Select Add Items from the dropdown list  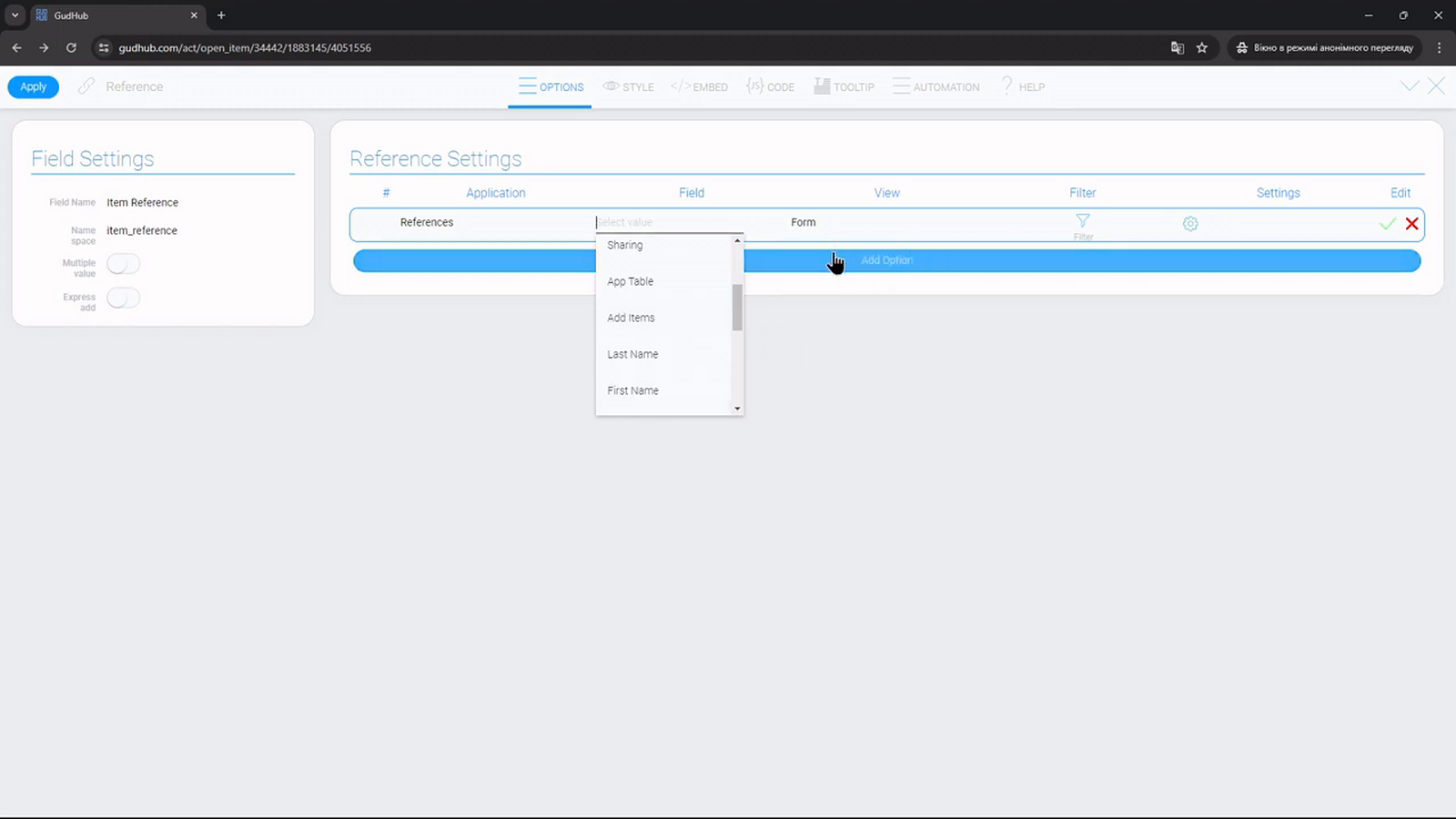663,318
